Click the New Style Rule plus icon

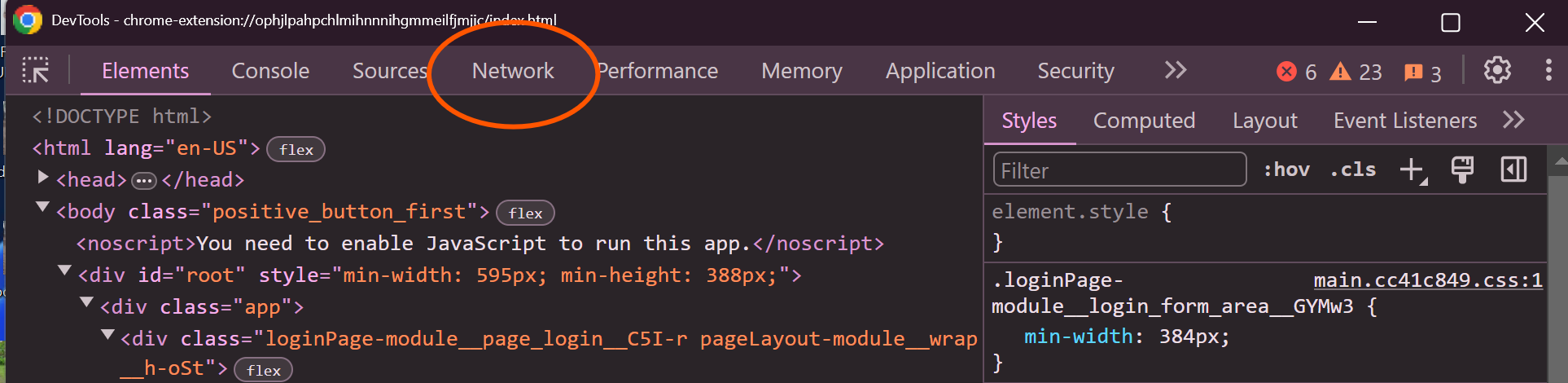click(1413, 169)
